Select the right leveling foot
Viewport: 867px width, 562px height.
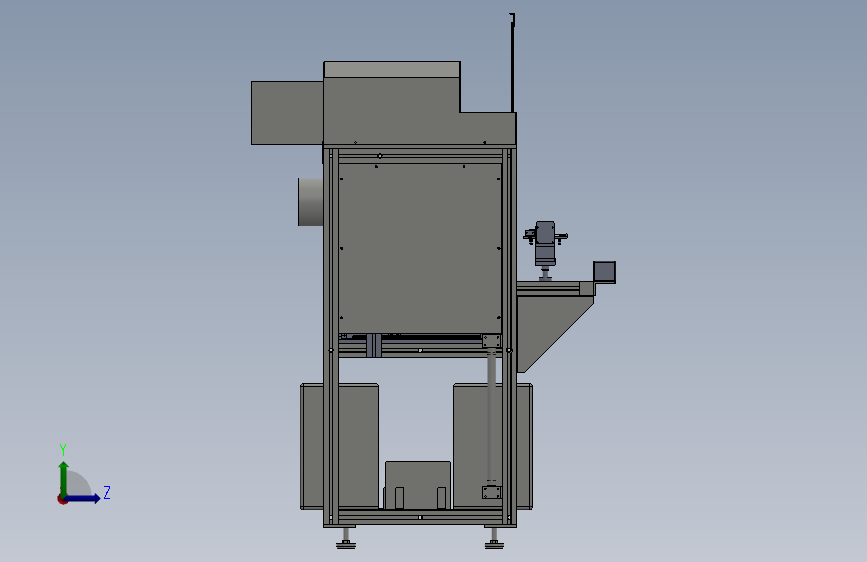tap(494, 539)
